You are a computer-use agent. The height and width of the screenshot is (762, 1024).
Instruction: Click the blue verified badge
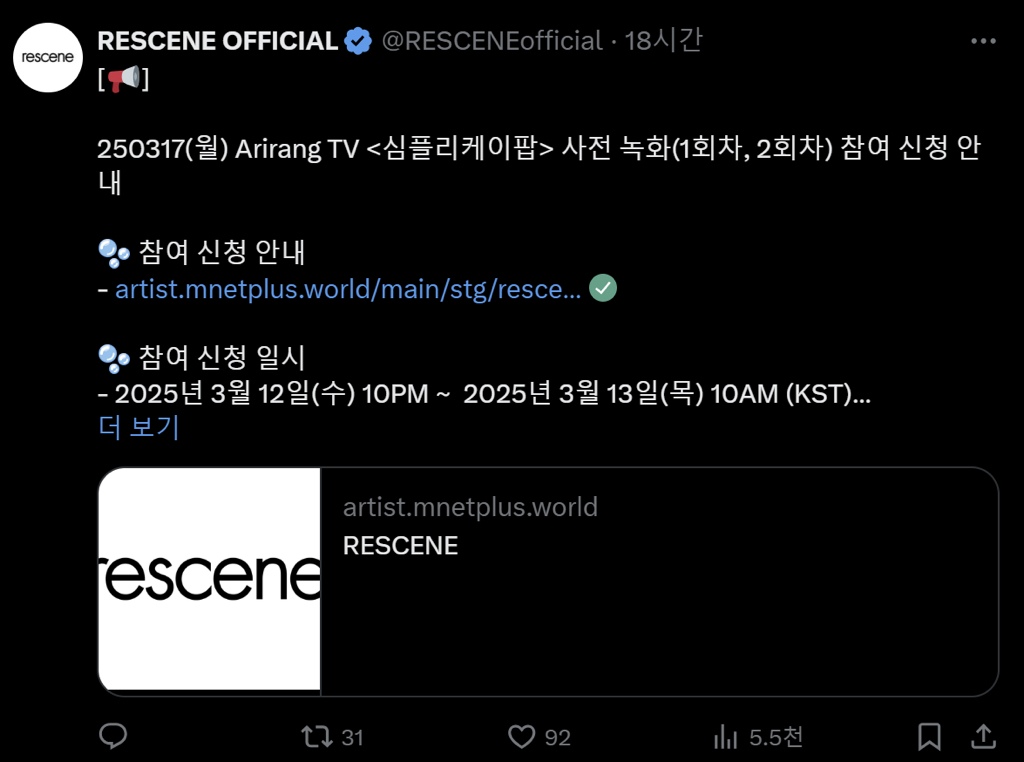click(x=358, y=41)
